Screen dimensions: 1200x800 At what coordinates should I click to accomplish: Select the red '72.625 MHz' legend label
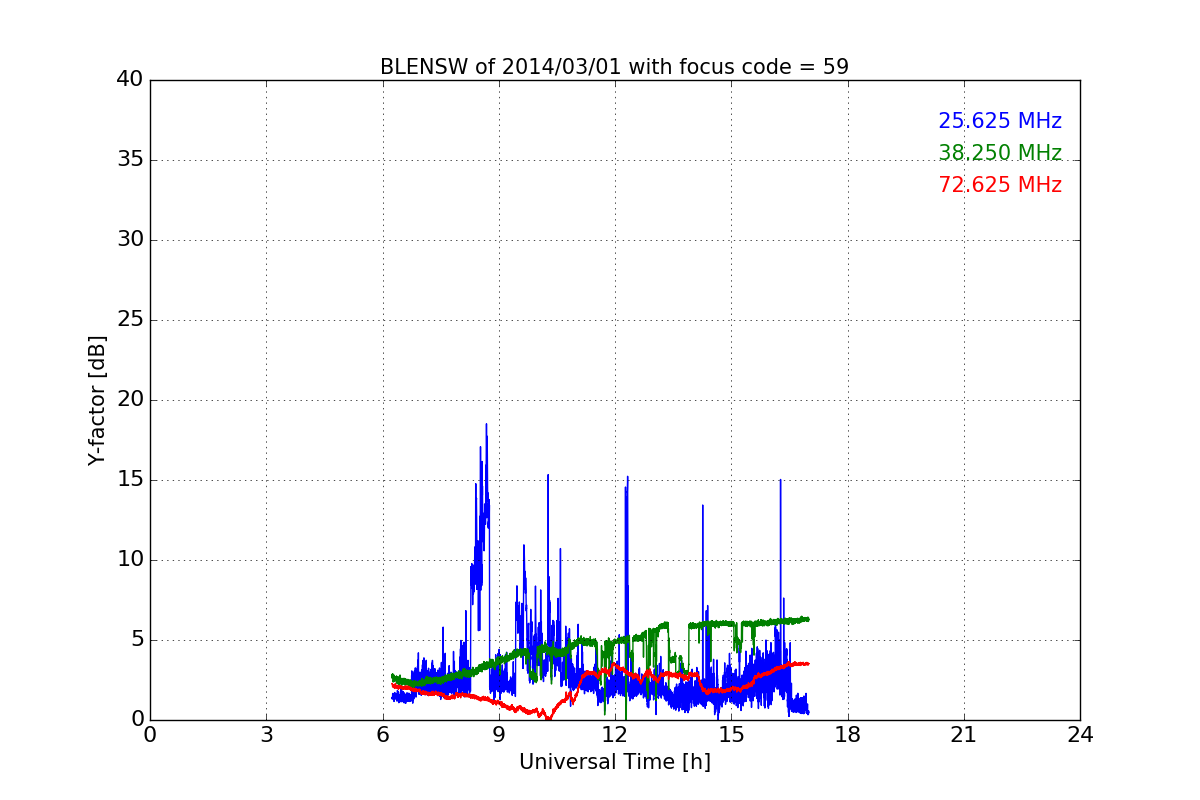[x=1000, y=185]
